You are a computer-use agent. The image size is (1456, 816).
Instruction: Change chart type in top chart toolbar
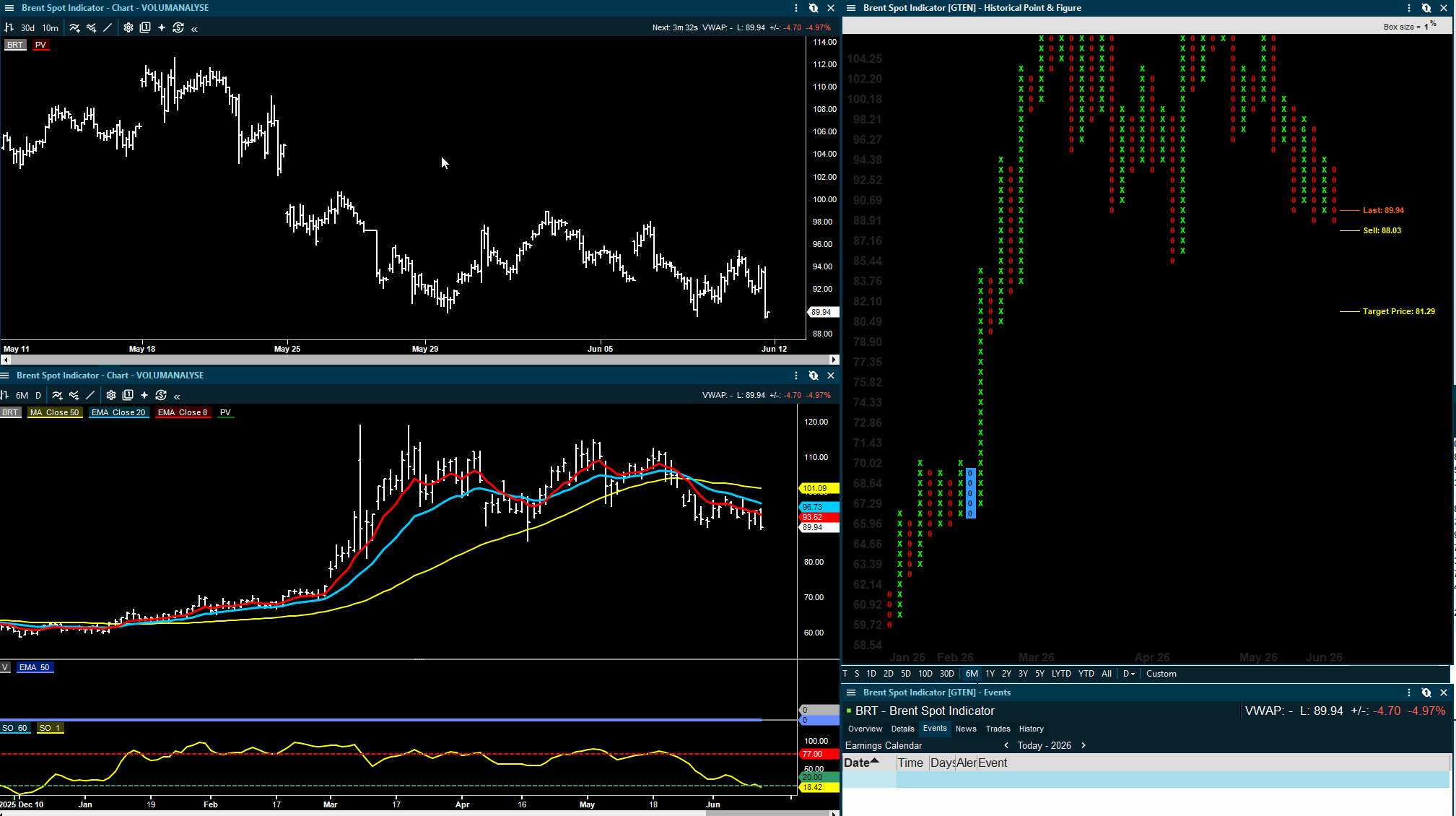(x=9, y=27)
